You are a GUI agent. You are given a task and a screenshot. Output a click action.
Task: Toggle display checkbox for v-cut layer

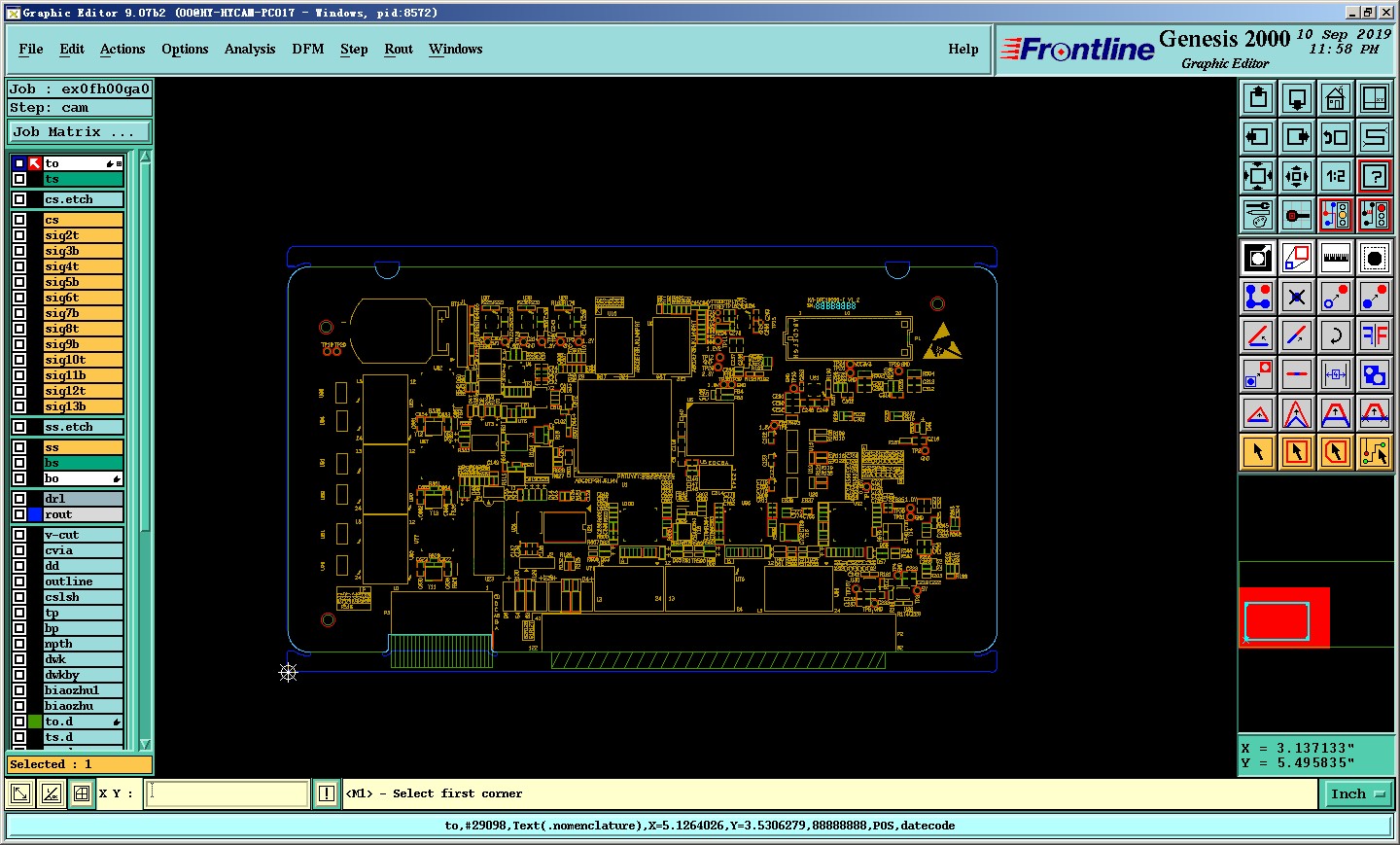point(19,535)
